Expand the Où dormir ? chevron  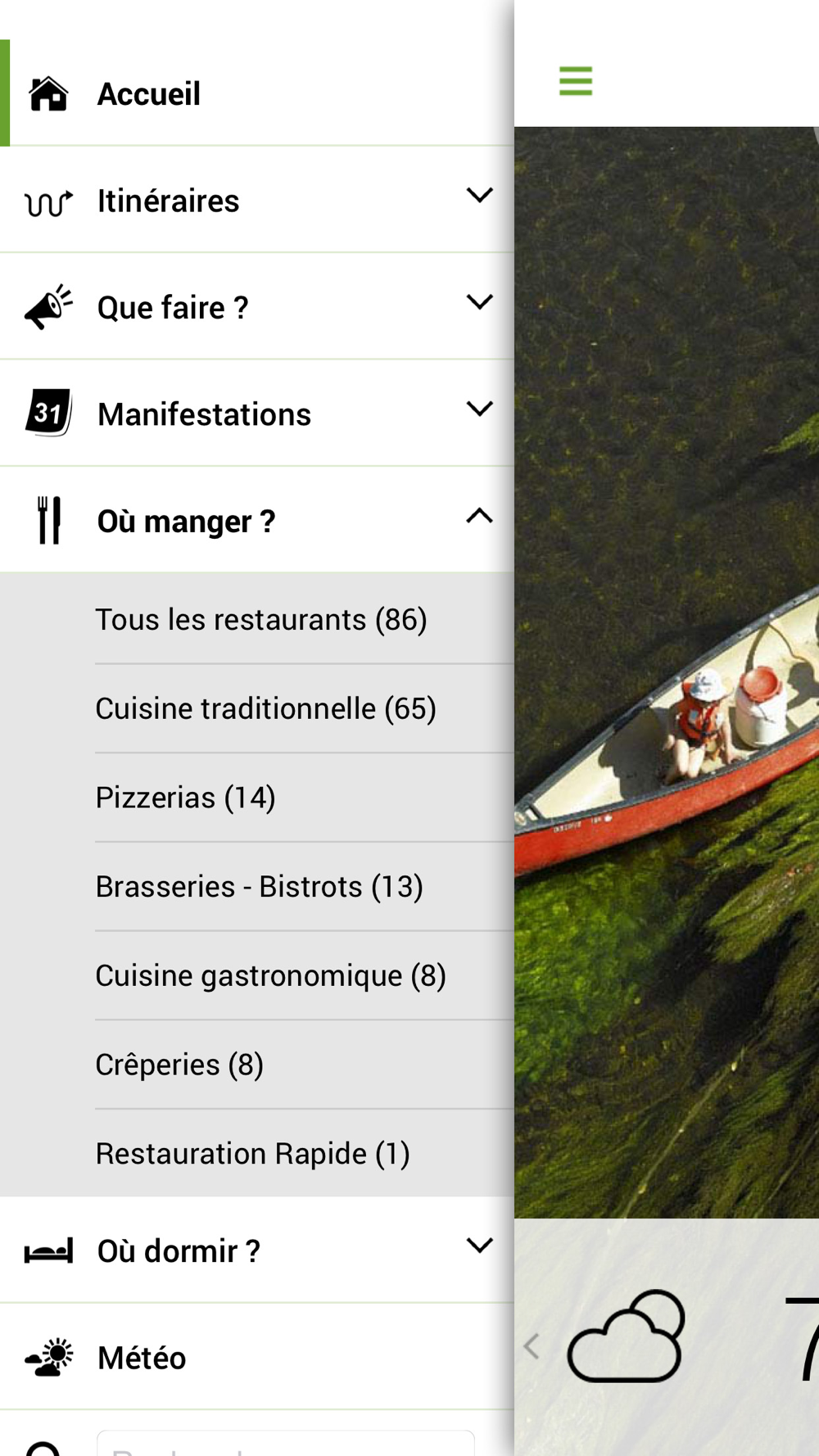480,1246
